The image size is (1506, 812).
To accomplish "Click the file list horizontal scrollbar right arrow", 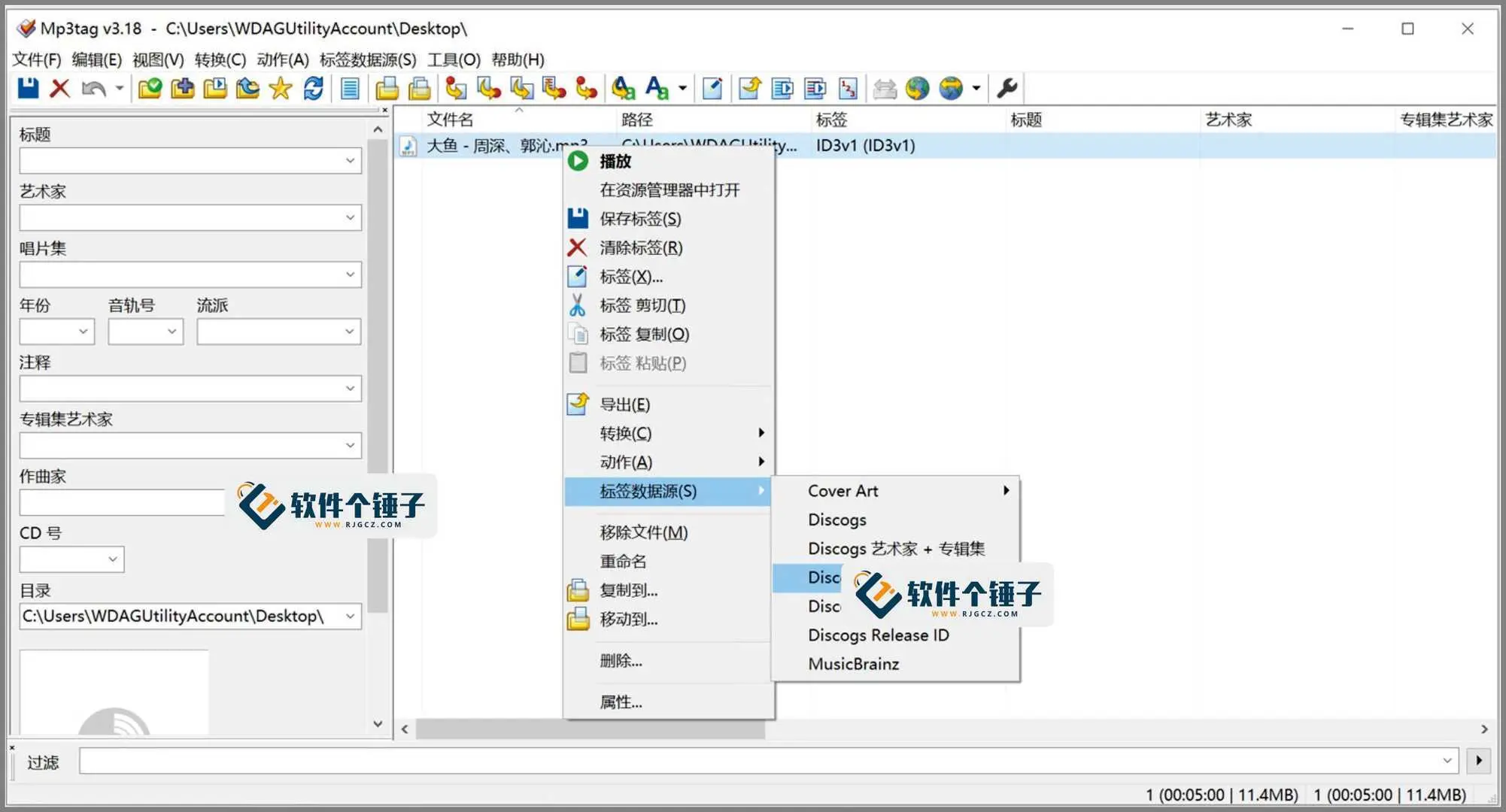I will [x=1484, y=729].
